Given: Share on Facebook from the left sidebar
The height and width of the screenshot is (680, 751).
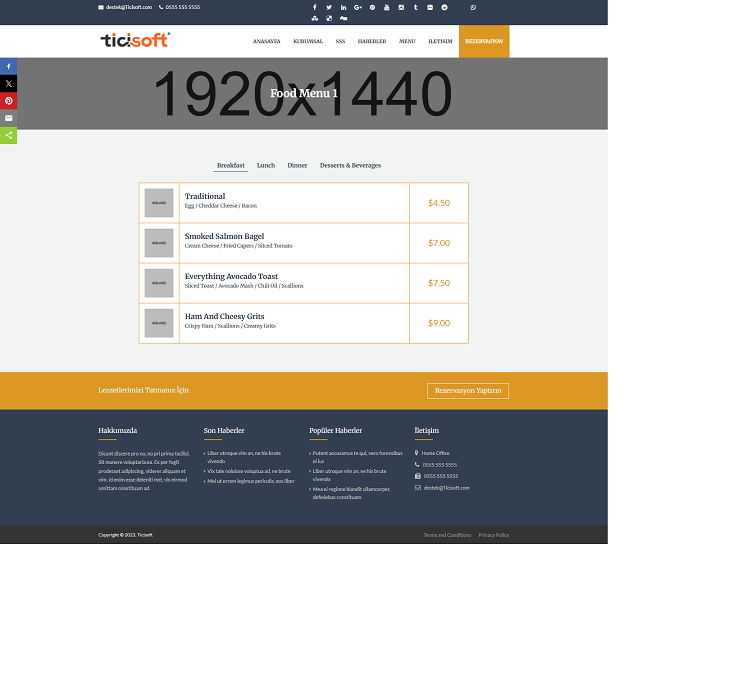Looking at the screenshot, I should click(9, 66).
